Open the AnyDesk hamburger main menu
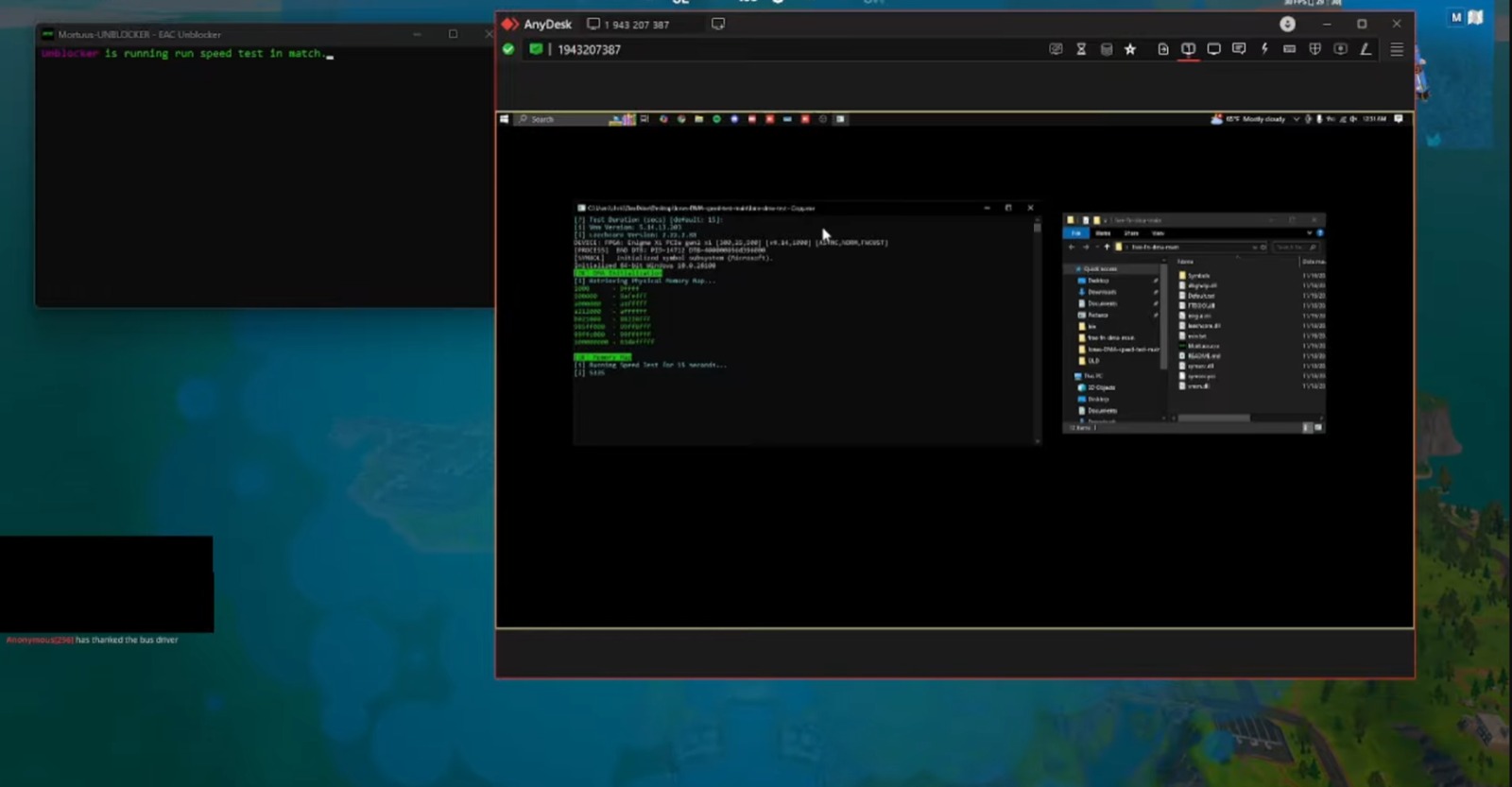This screenshot has height=787, width=1512. pos(1396,49)
